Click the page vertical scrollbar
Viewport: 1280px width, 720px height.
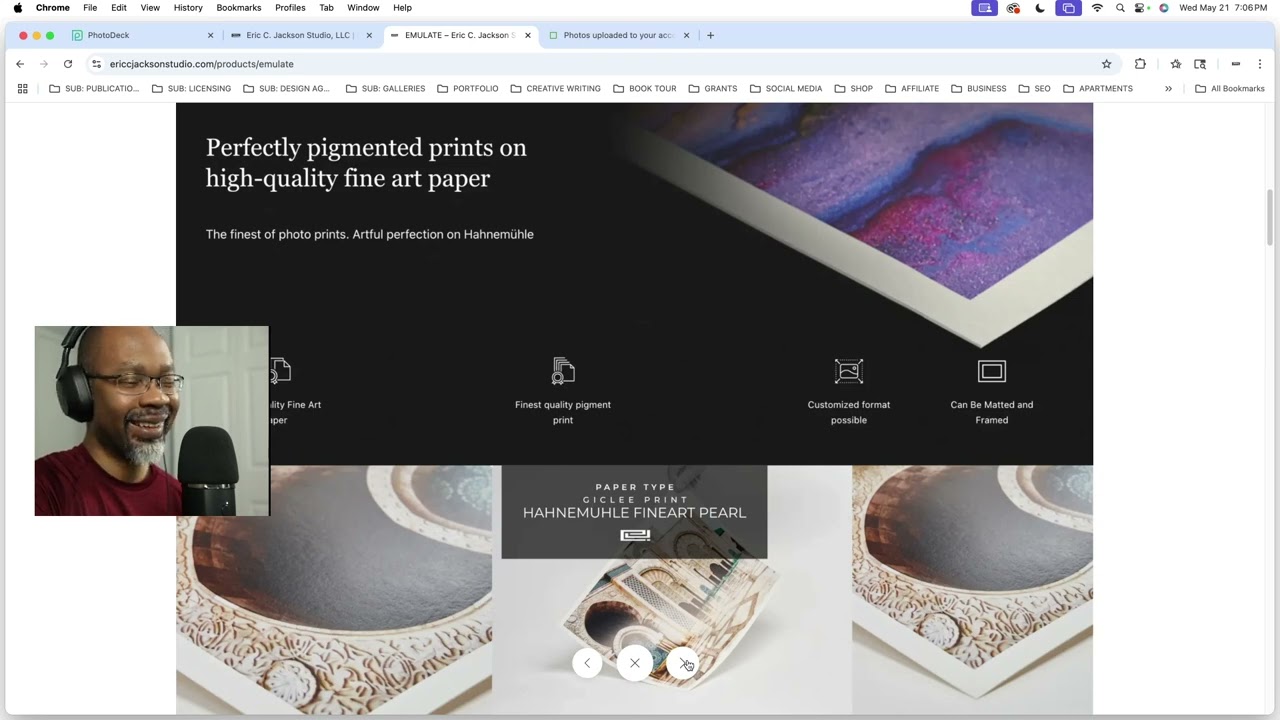1270,216
